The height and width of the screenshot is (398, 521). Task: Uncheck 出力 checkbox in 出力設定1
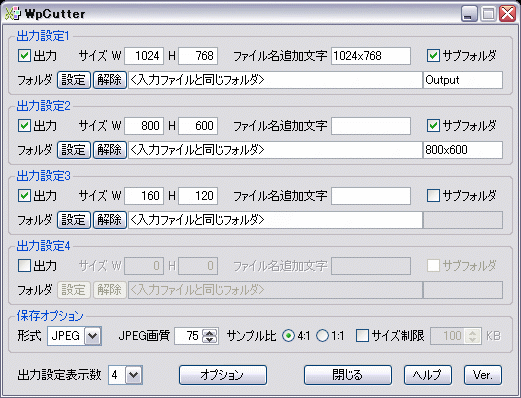[24, 56]
